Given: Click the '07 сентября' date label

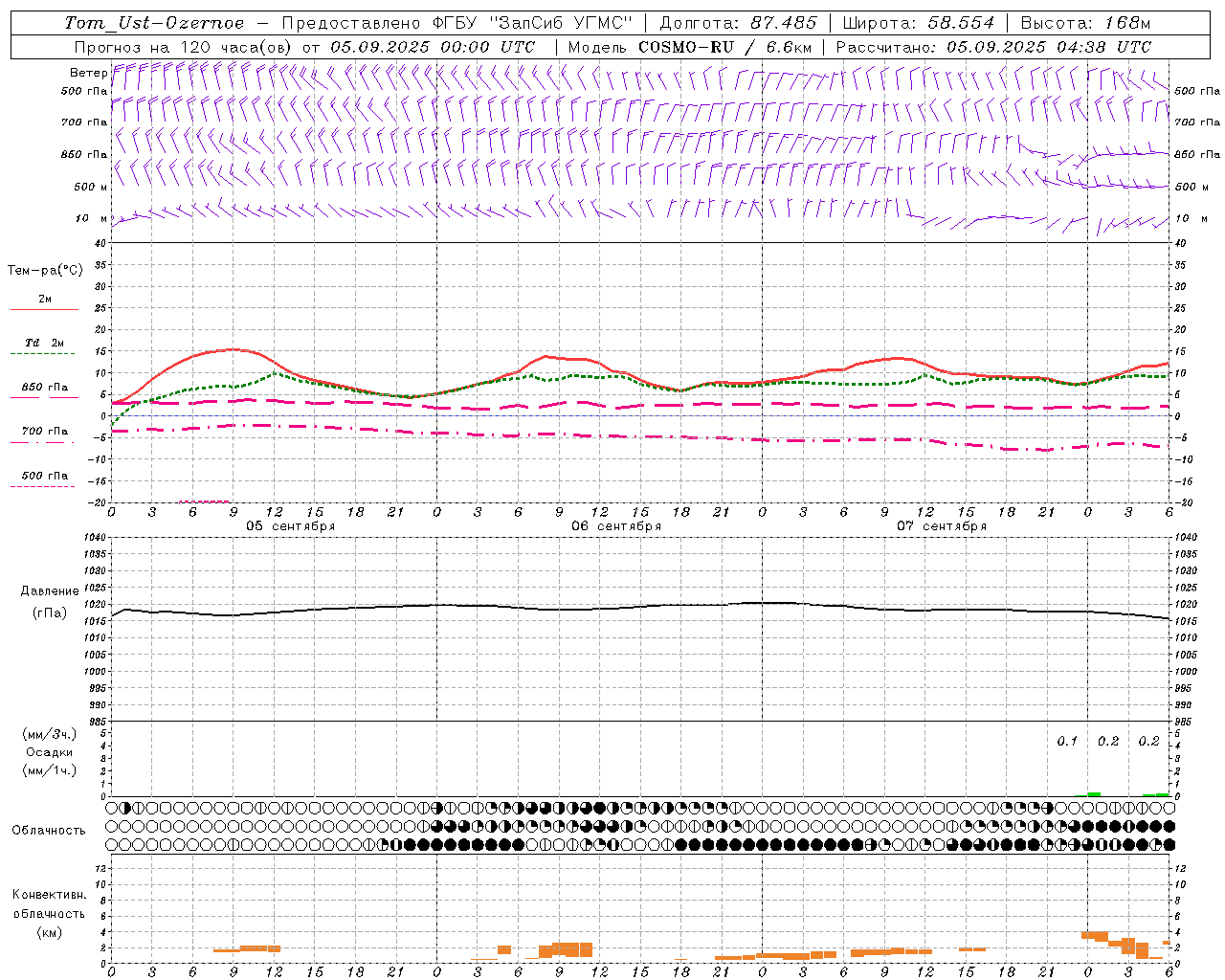Looking at the screenshot, I should tap(942, 526).
